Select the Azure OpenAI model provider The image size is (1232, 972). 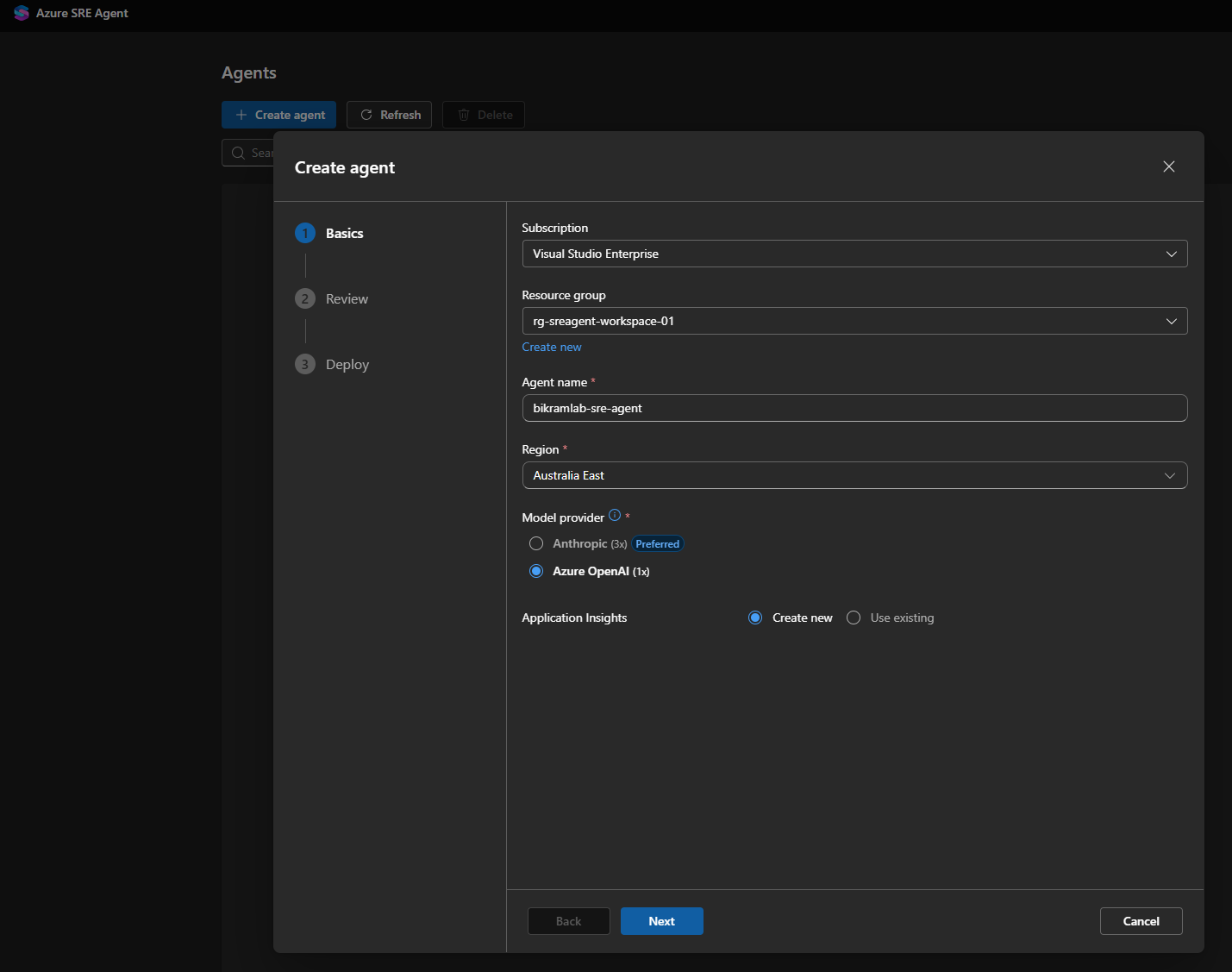pos(536,571)
